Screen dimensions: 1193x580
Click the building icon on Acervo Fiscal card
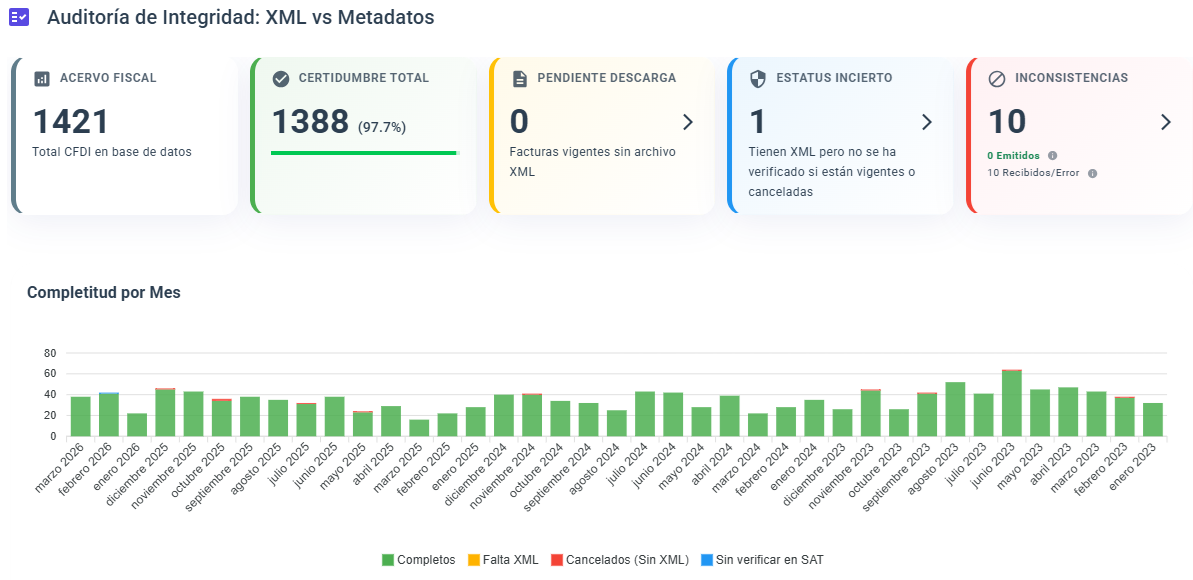(x=40, y=77)
